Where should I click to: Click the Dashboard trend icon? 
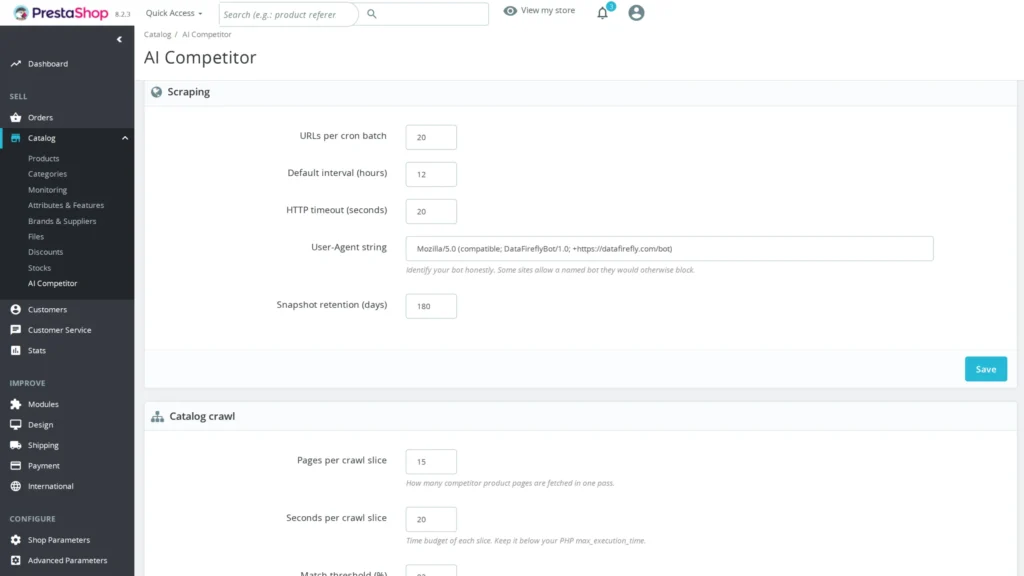[x=16, y=64]
